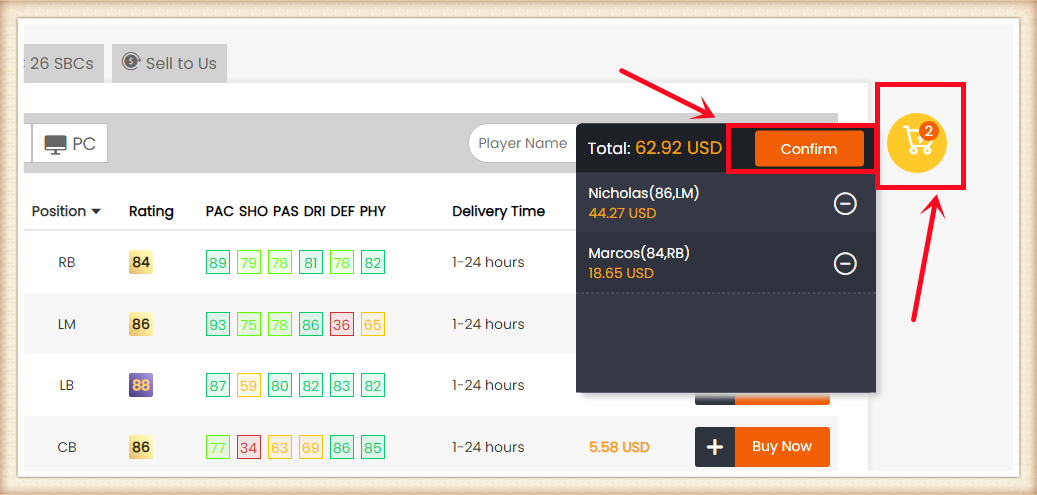Select the PC platform tab
This screenshot has height=495, width=1037.
[x=70, y=144]
